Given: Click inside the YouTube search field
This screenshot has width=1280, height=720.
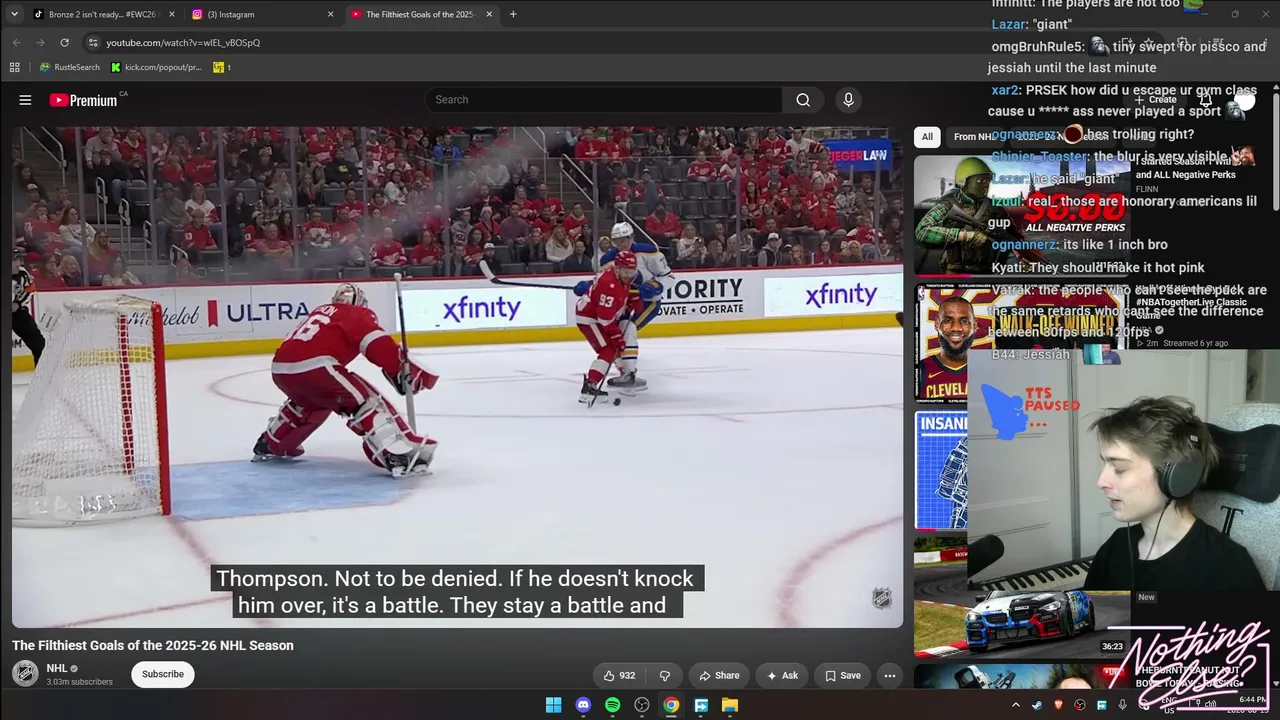Looking at the screenshot, I should (603, 100).
